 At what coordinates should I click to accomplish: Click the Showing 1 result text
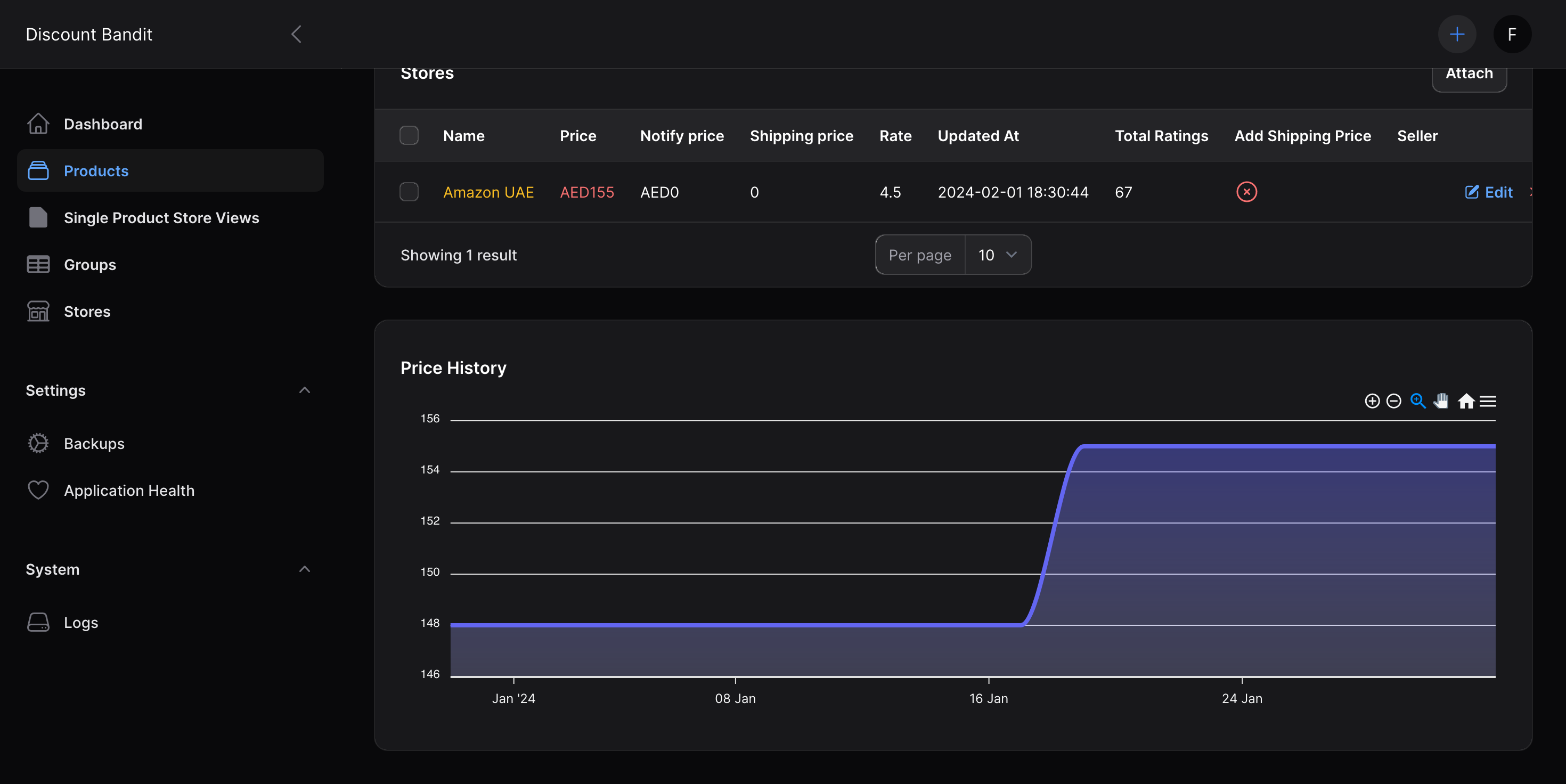tap(459, 255)
